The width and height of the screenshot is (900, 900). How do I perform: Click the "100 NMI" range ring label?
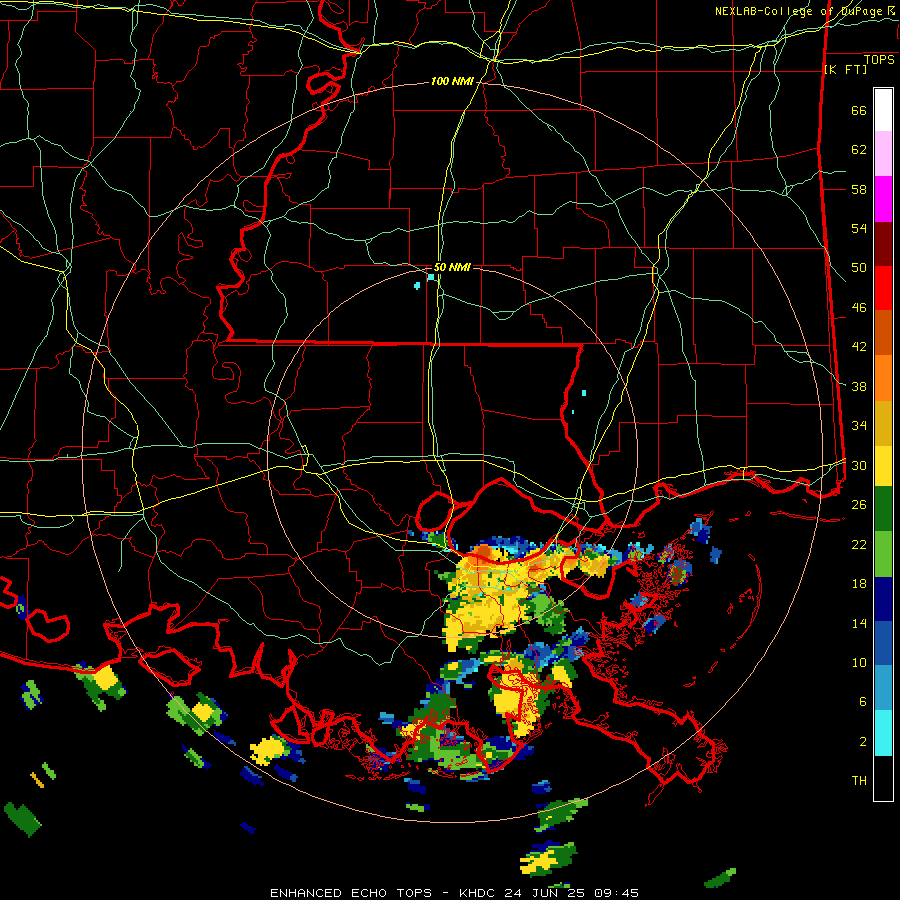[452, 82]
